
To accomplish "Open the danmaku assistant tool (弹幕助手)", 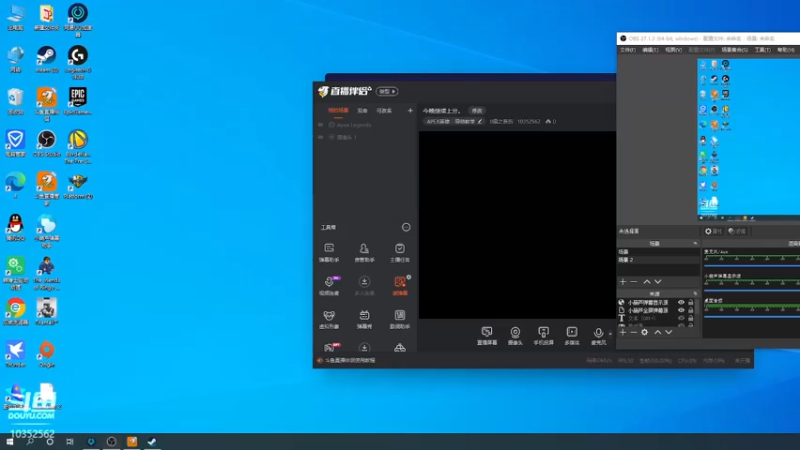I will [329, 253].
